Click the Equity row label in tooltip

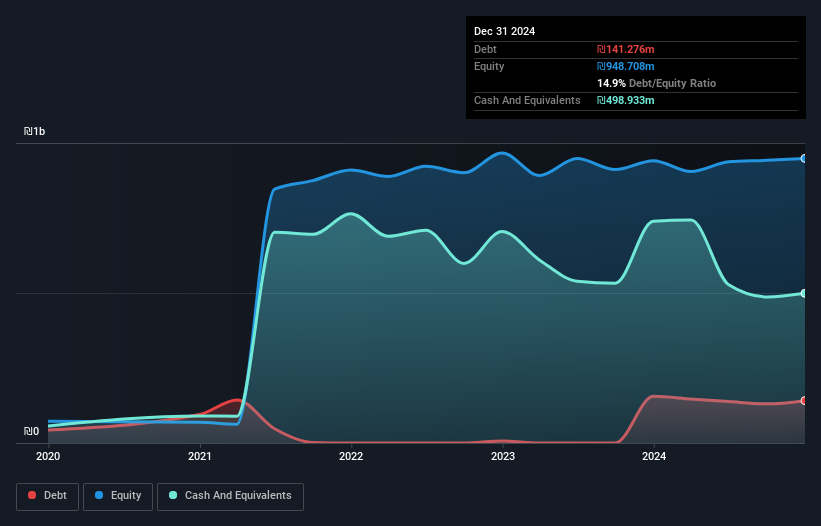pyautogui.click(x=489, y=66)
